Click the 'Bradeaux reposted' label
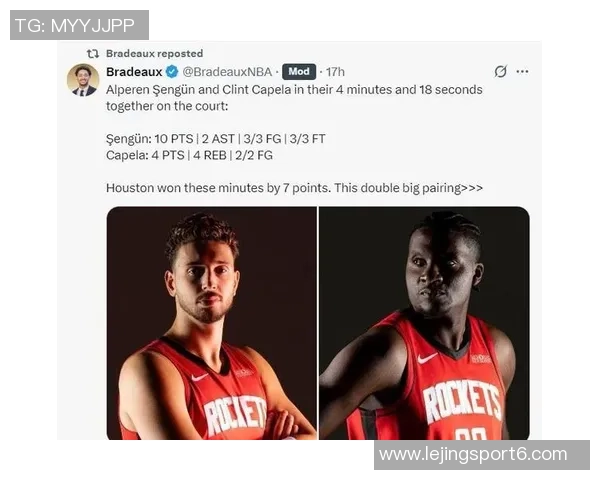The width and height of the screenshot is (600, 480). pyautogui.click(x=155, y=54)
